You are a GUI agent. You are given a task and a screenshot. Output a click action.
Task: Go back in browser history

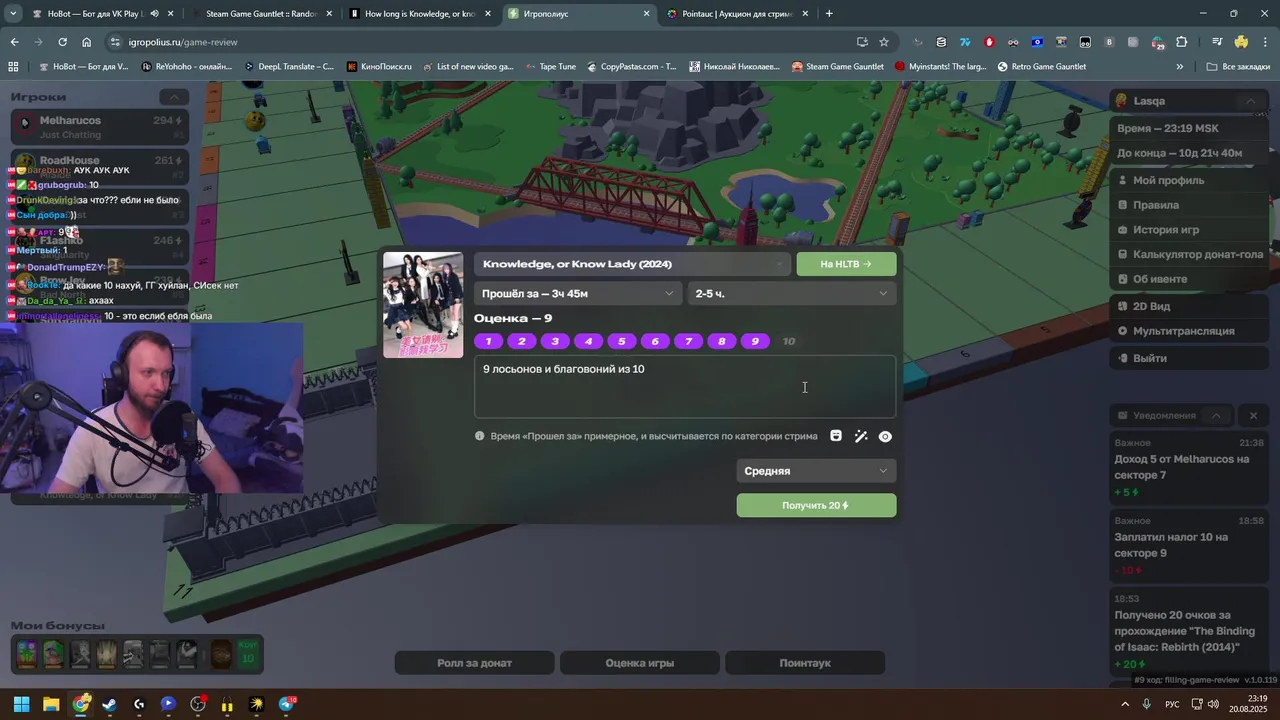coord(14,42)
